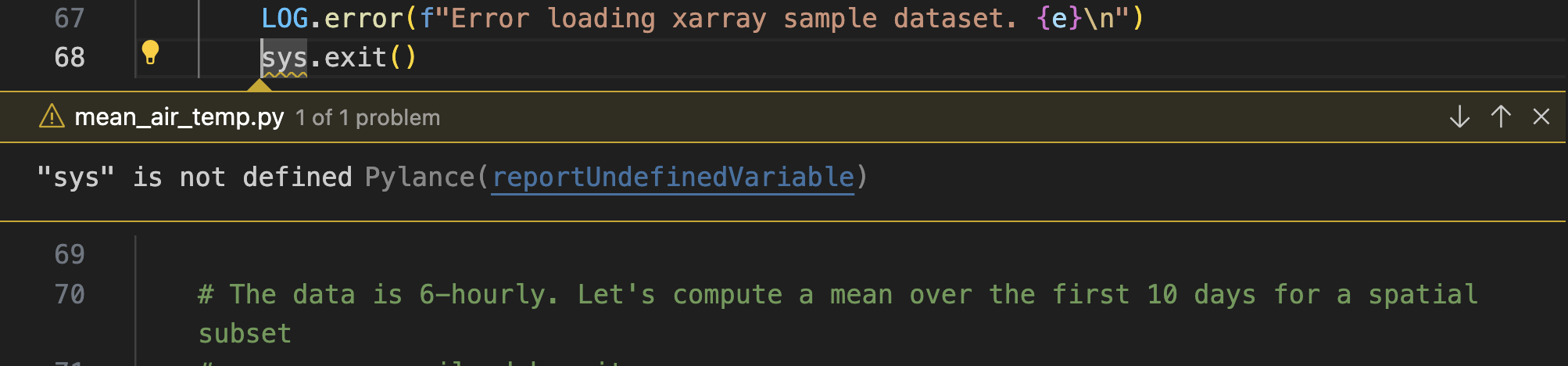Select line number 68 in the gutter

69,58
